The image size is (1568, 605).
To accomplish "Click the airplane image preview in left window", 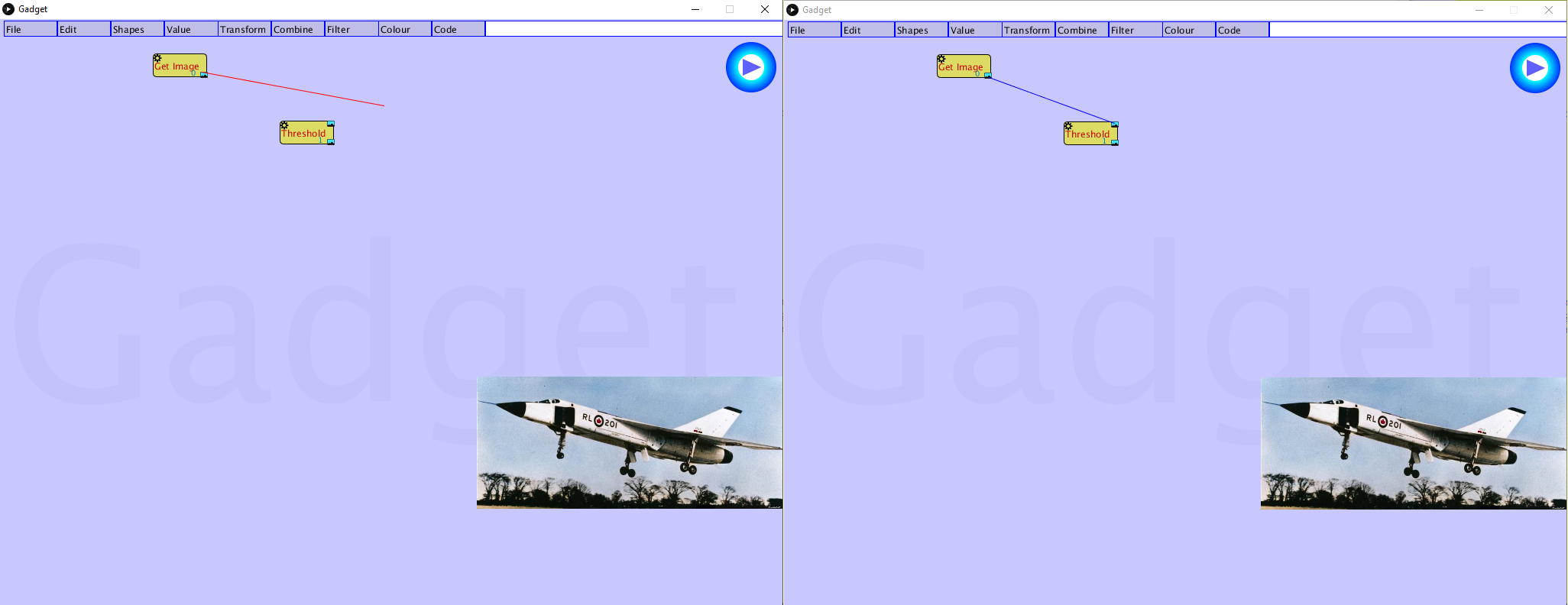I will (629, 442).
